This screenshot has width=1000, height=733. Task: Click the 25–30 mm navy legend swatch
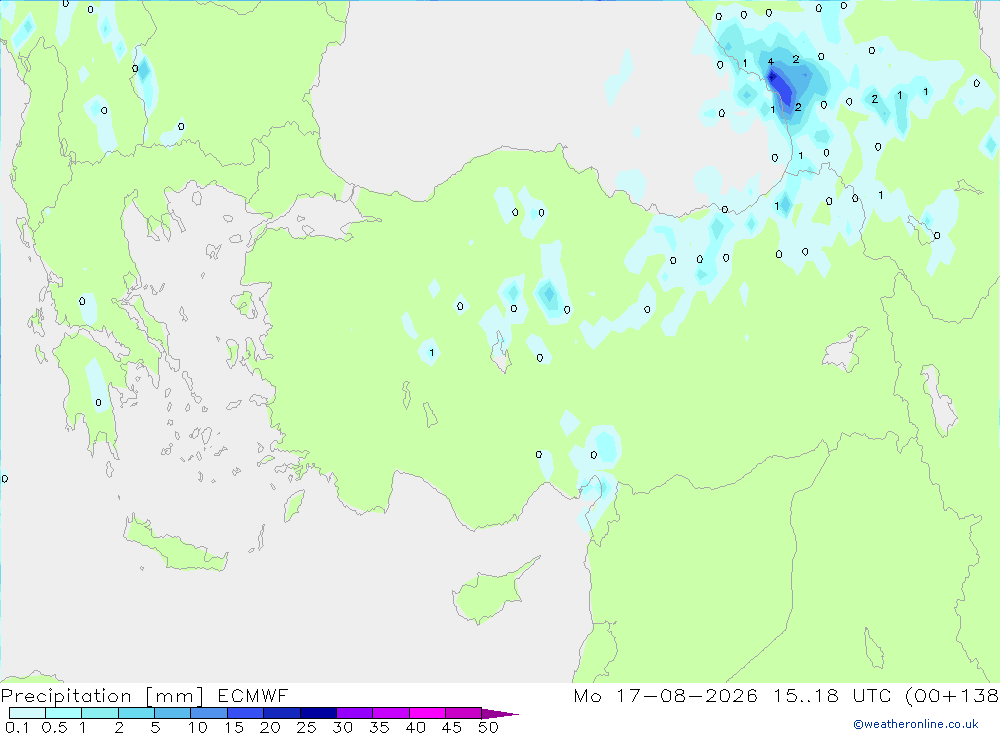click(318, 713)
